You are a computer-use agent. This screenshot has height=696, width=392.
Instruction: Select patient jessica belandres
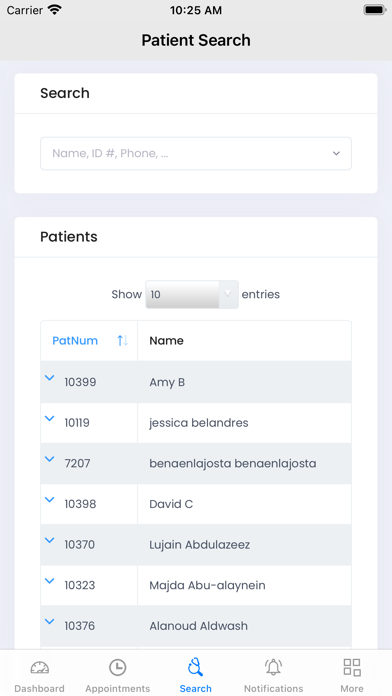coord(198,423)
